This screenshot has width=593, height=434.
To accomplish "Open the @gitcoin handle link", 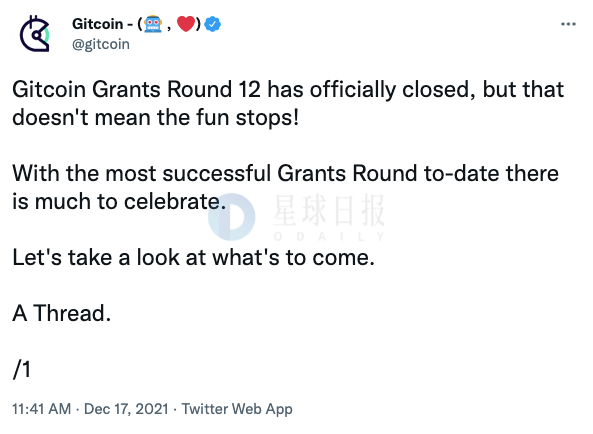I will (101, 44).
